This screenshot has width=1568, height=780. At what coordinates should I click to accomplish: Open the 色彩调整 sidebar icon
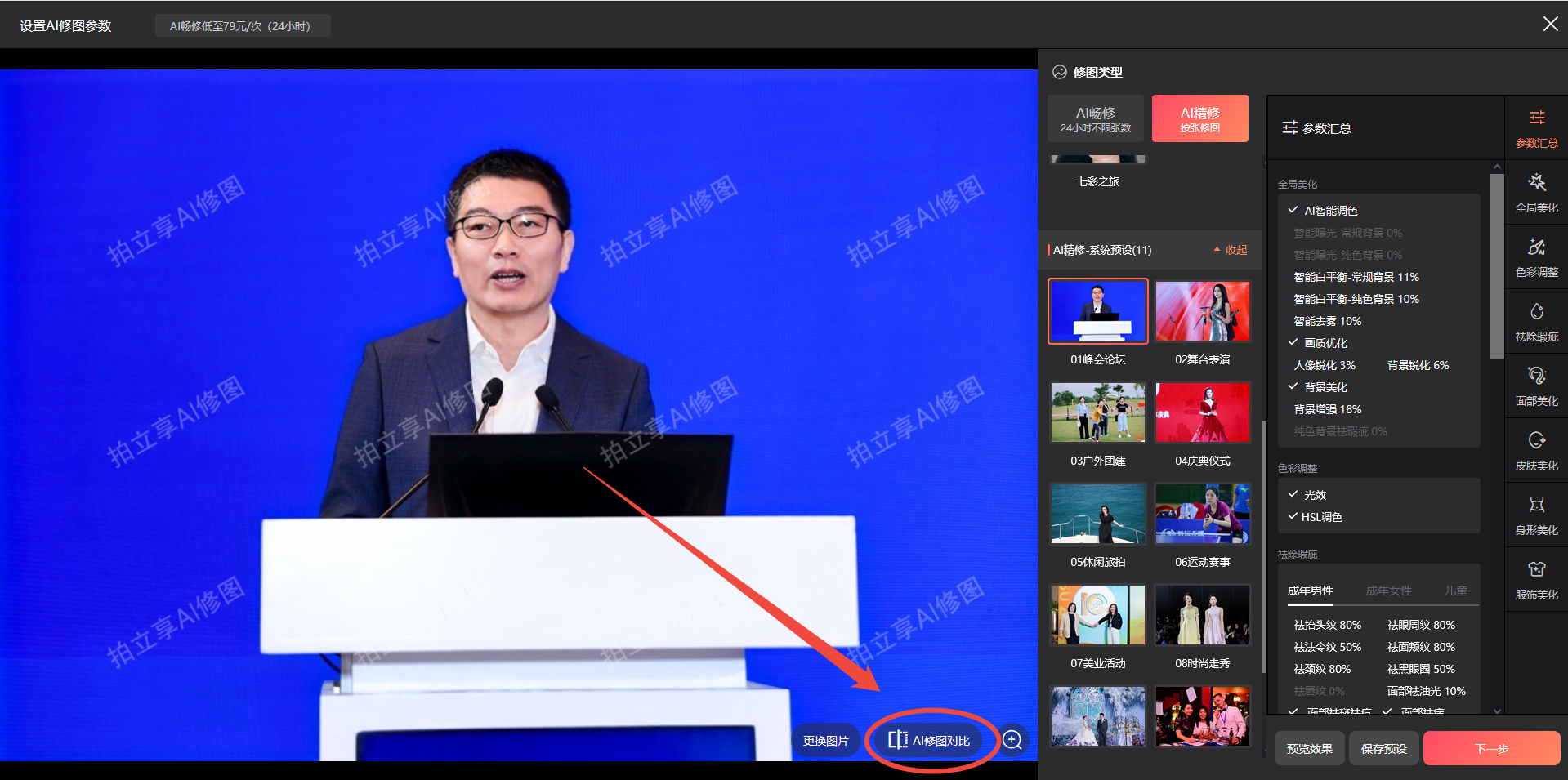pos(1536,257)
